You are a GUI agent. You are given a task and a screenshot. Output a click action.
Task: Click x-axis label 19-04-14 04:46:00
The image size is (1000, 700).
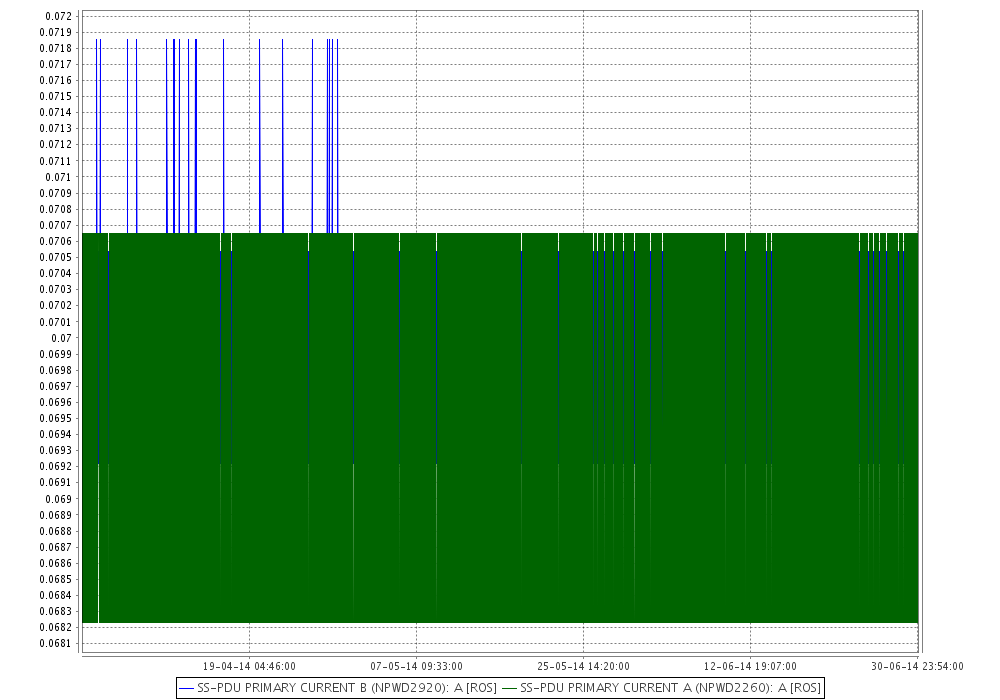(x=249, y=666)
